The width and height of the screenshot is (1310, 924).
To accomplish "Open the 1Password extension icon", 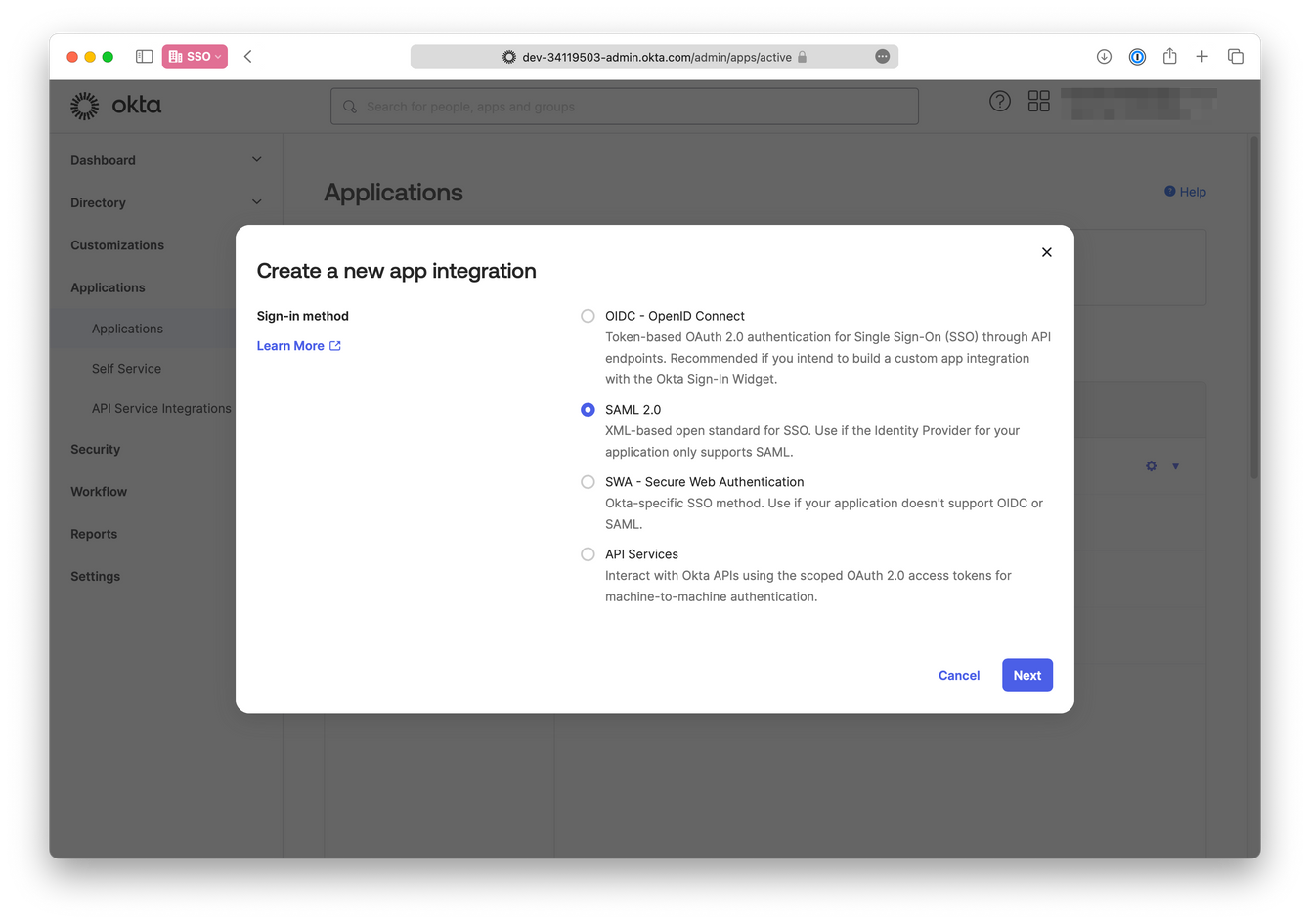I will tap(1137, 57).
